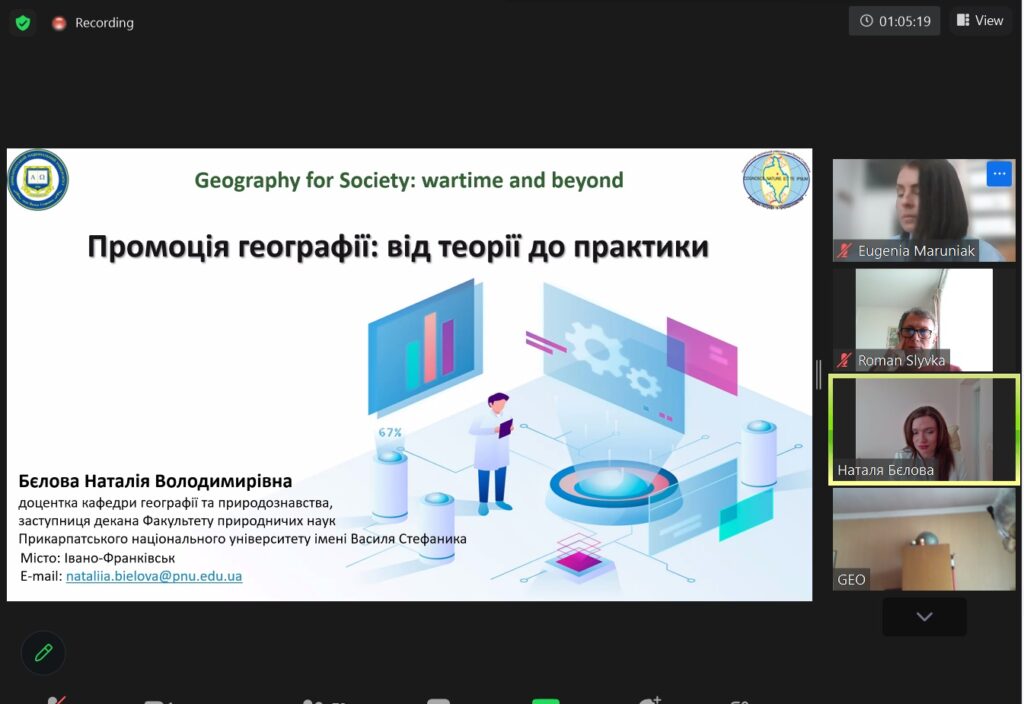This screenshot has height=704, width=1024.
Task: Click the divider handle beside video panel
Action: [819, 374]
